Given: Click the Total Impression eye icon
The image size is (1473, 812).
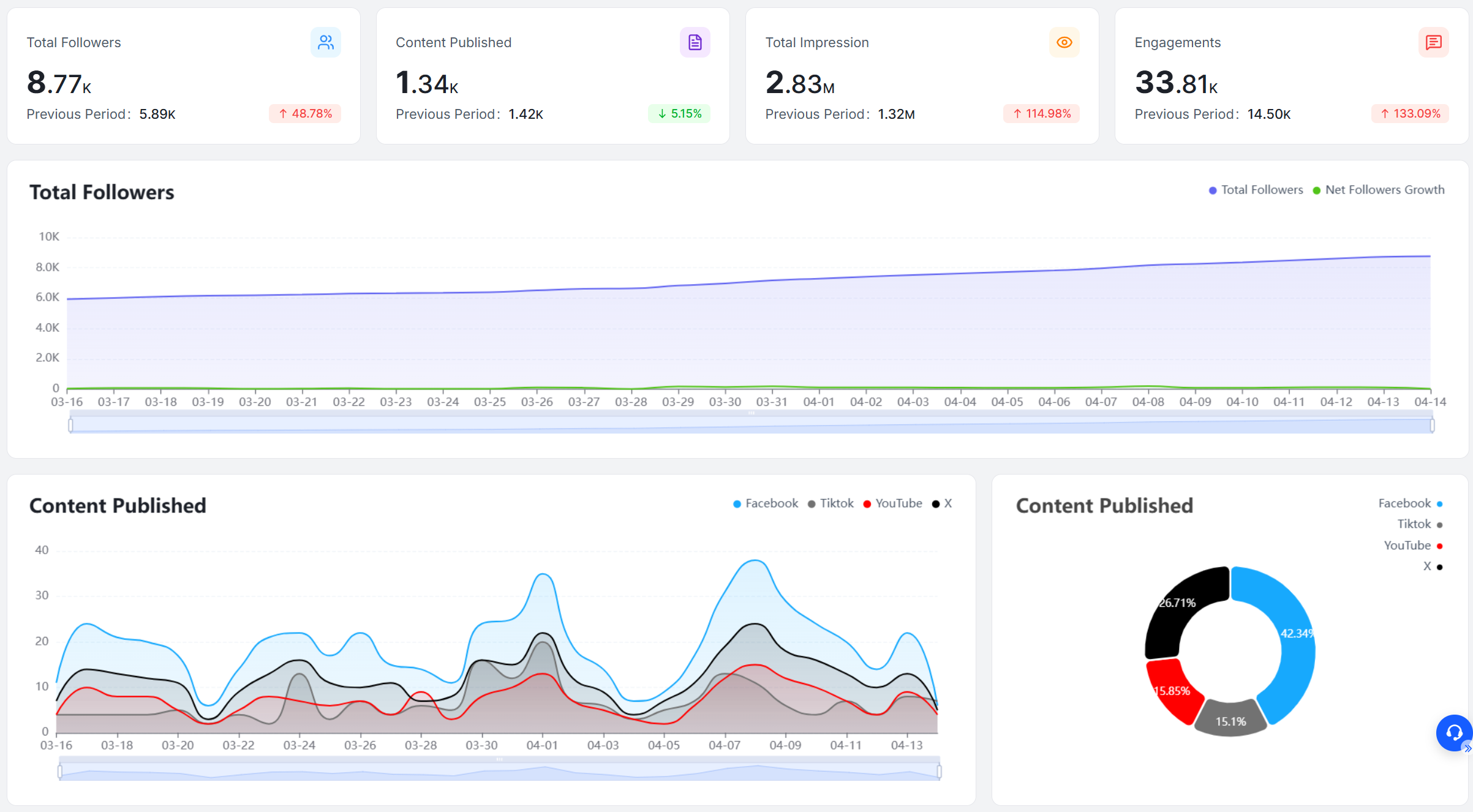Looking at the screenshot, I should tap(1064, 42).
